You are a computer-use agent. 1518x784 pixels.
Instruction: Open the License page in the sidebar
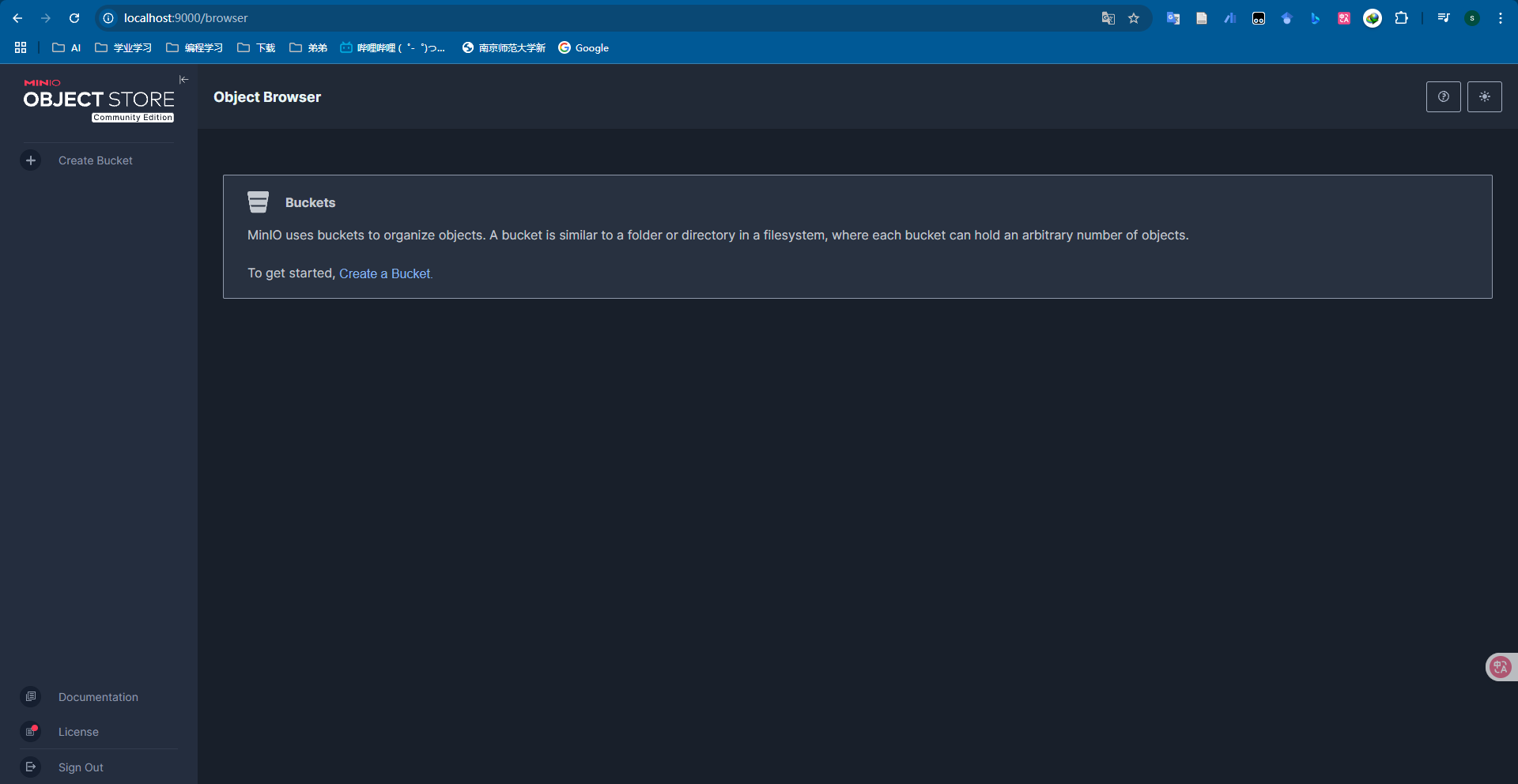click(x=78, y=732)
